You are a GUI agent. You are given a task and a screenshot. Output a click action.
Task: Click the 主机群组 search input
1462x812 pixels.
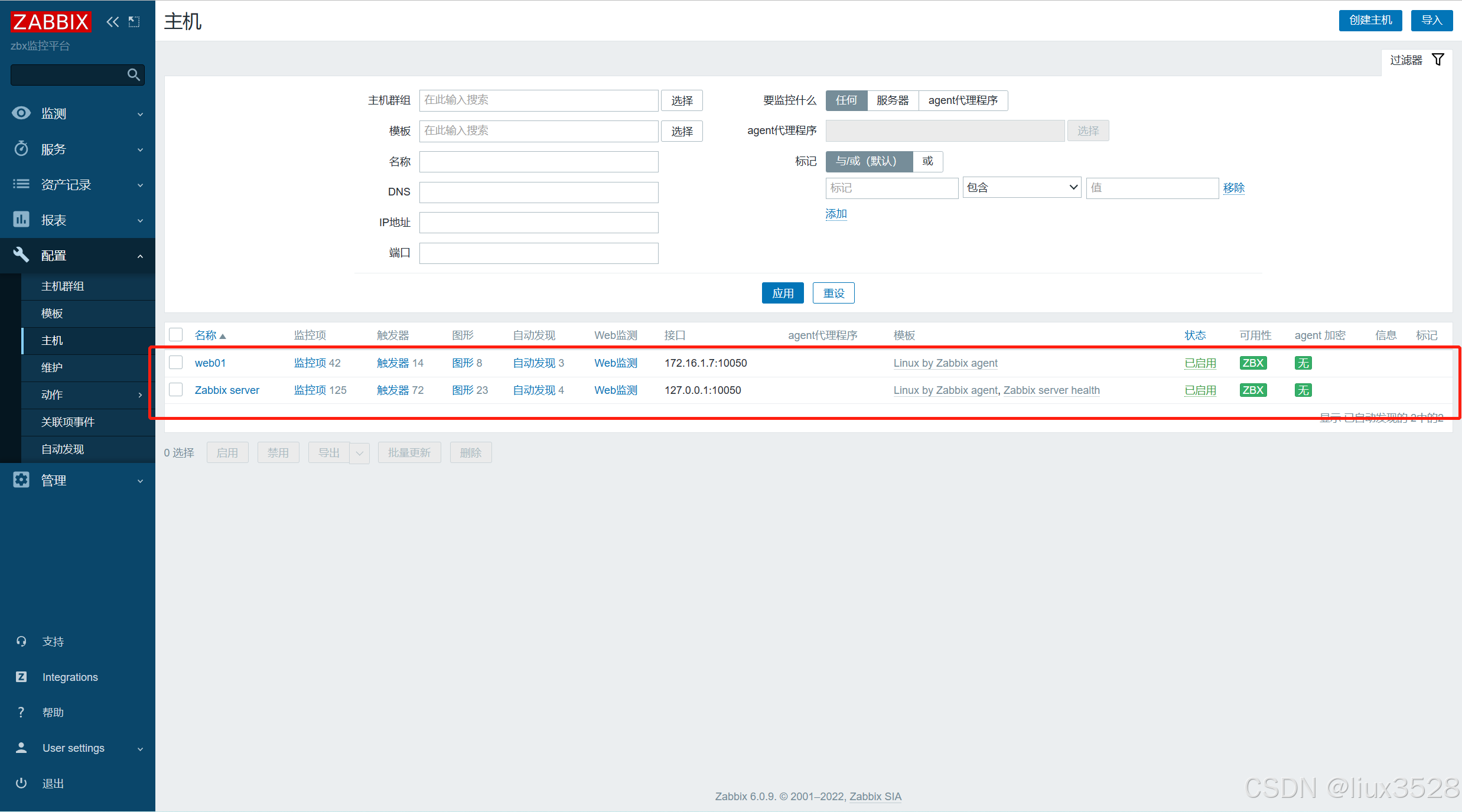(x=539, y=100)
